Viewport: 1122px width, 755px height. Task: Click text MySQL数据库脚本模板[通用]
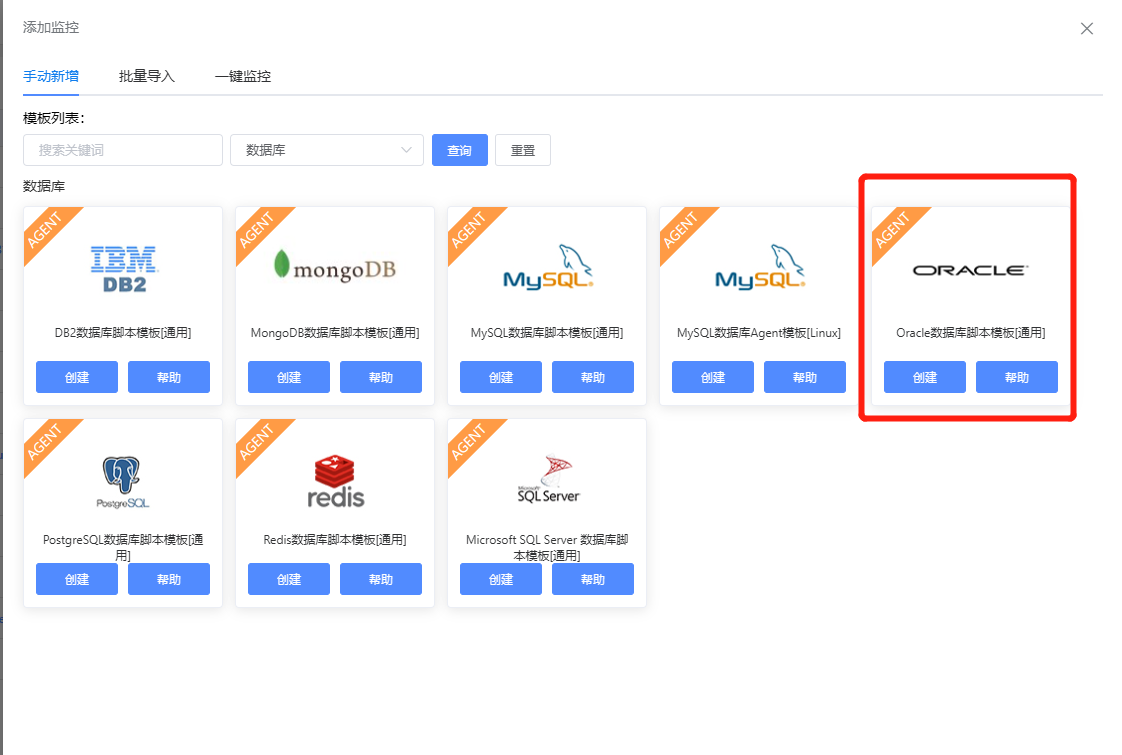coord(547,333)
